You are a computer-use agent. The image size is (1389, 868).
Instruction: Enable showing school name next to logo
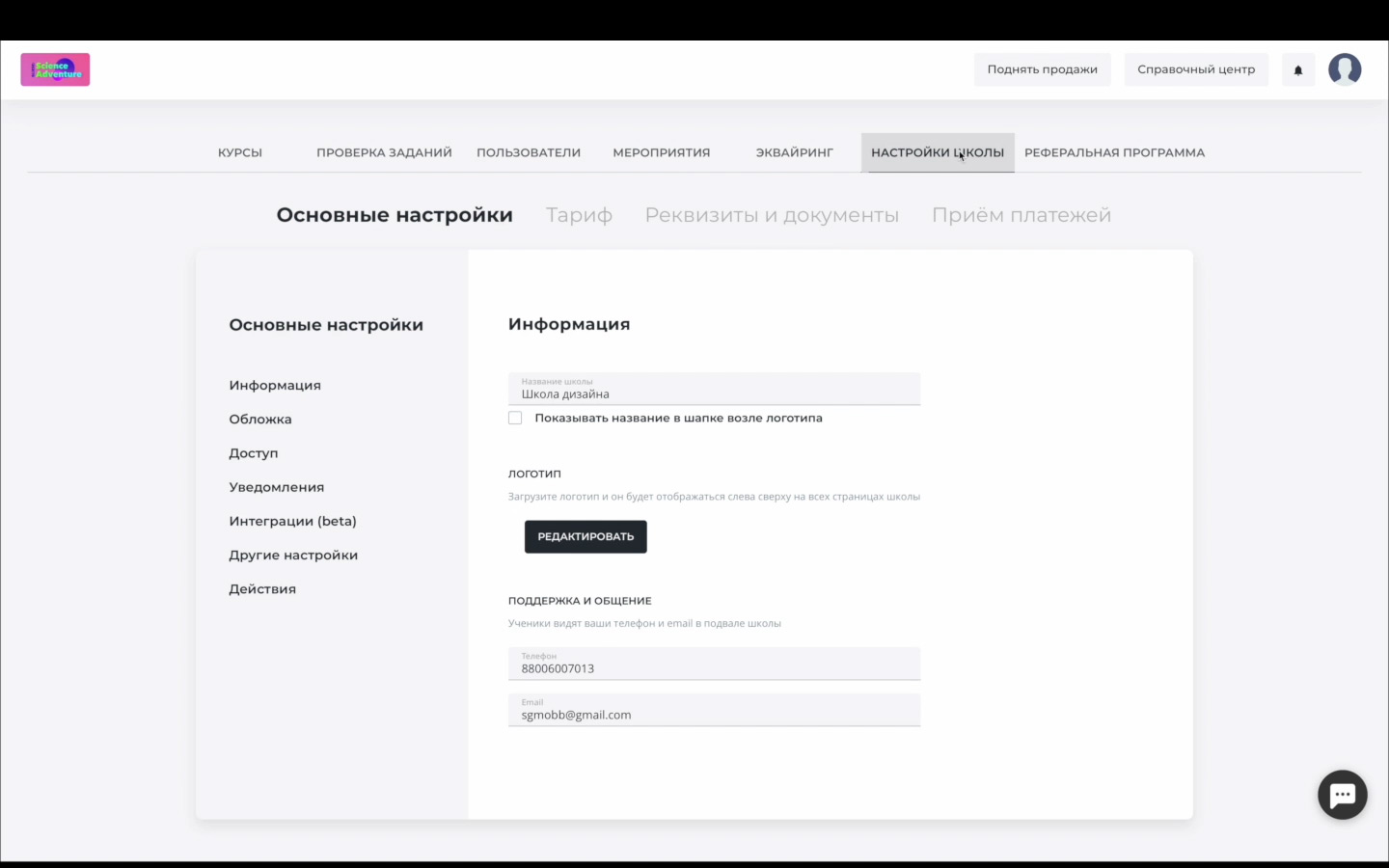(515, 417)
